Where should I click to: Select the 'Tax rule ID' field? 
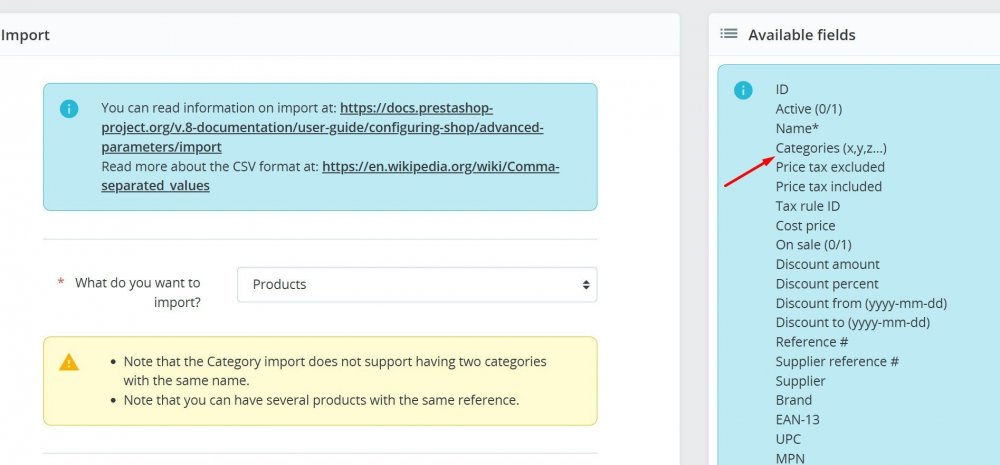[808, 206]
